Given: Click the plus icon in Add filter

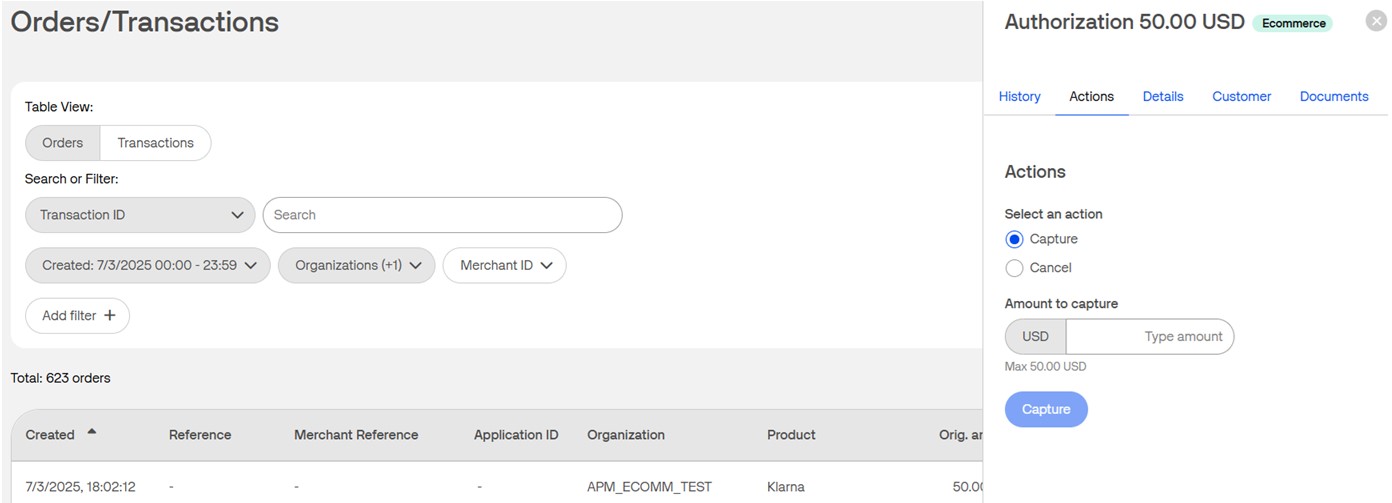Looking at the screenshot, I should tap(110, 316).
